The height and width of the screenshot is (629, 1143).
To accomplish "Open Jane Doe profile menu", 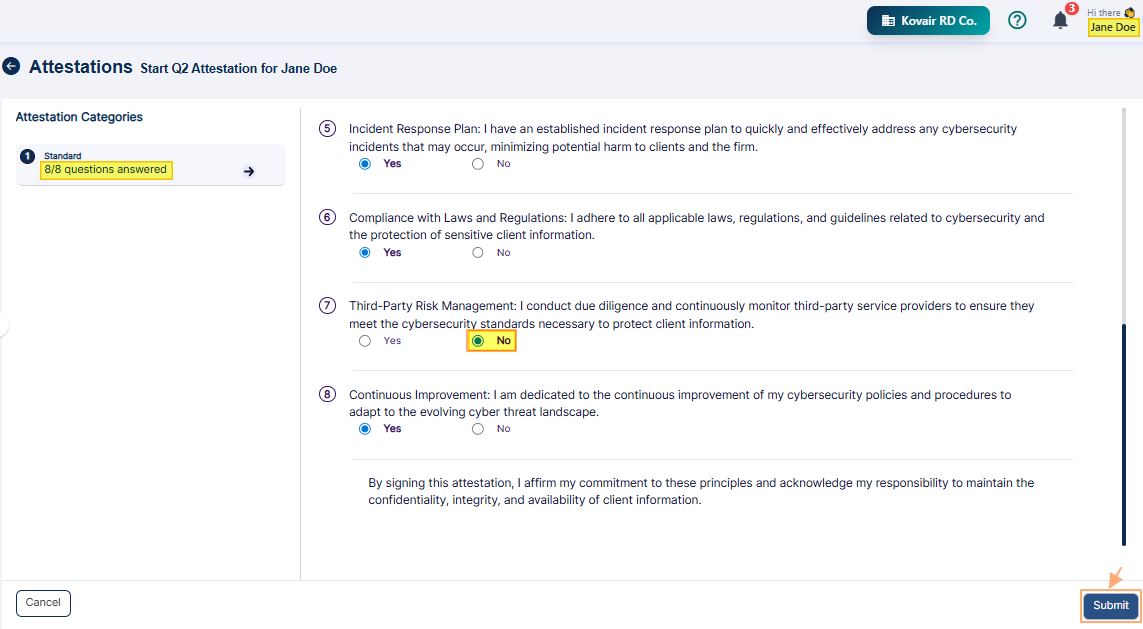I will click(1112, 27).
